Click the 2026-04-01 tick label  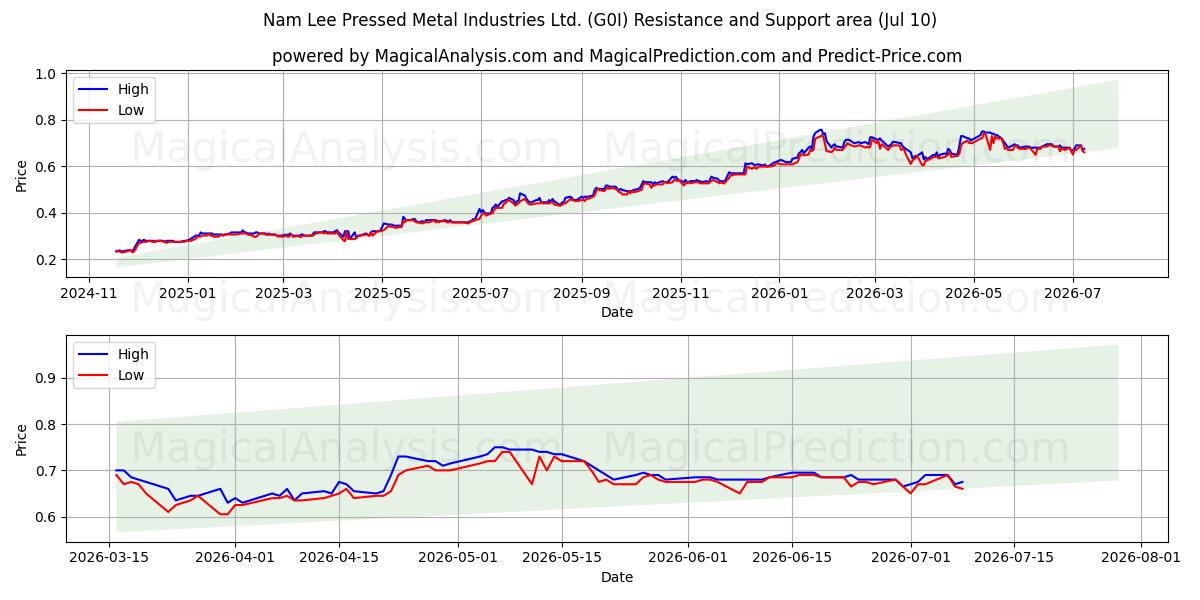[x=235, y=557]
